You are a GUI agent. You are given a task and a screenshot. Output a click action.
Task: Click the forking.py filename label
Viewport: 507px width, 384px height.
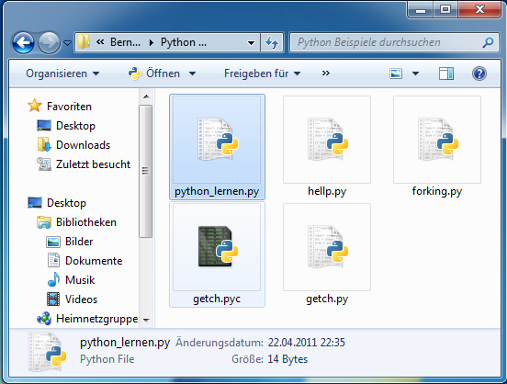[437, 191]
